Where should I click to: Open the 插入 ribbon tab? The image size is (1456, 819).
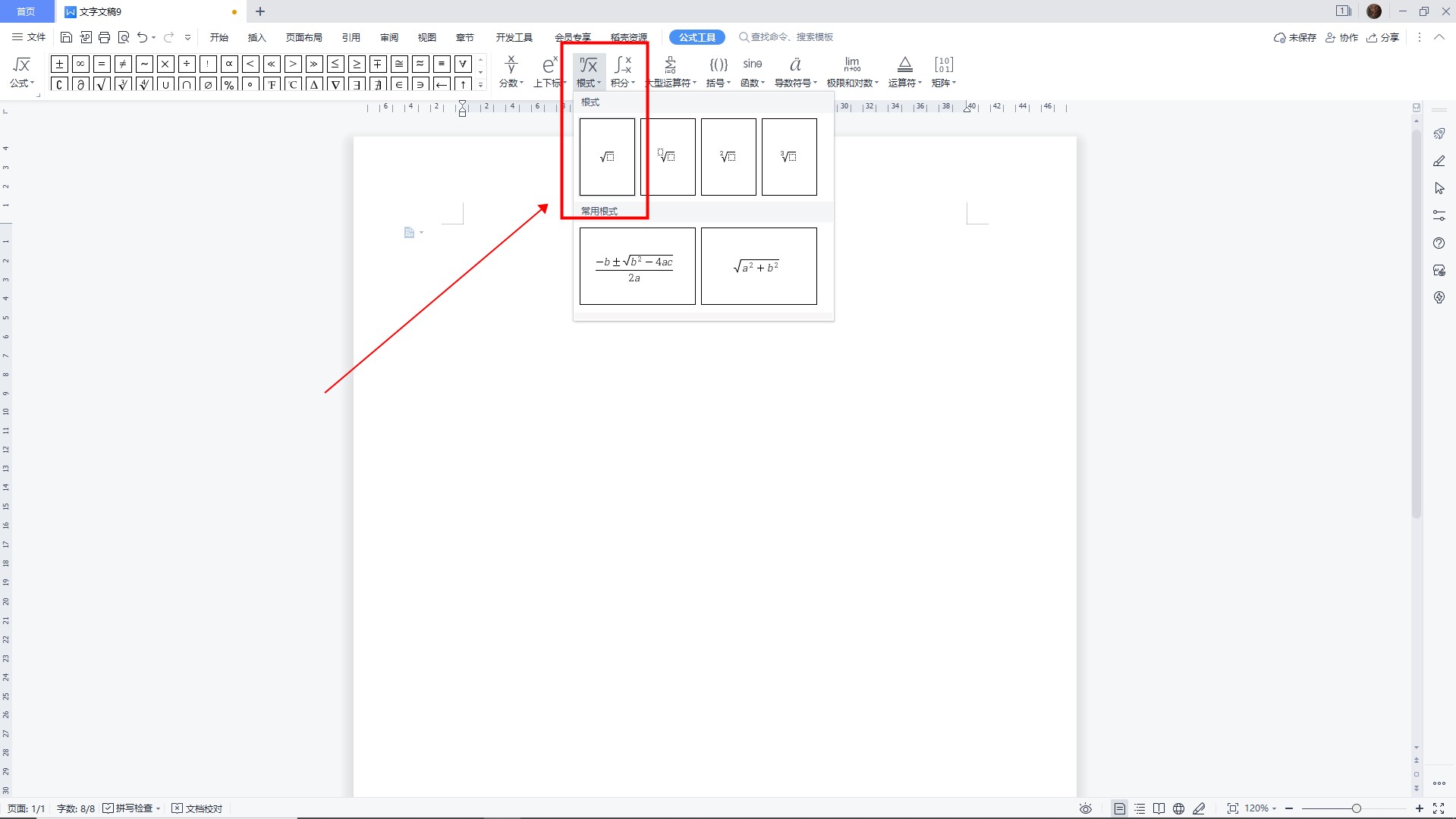click(257, 37)
